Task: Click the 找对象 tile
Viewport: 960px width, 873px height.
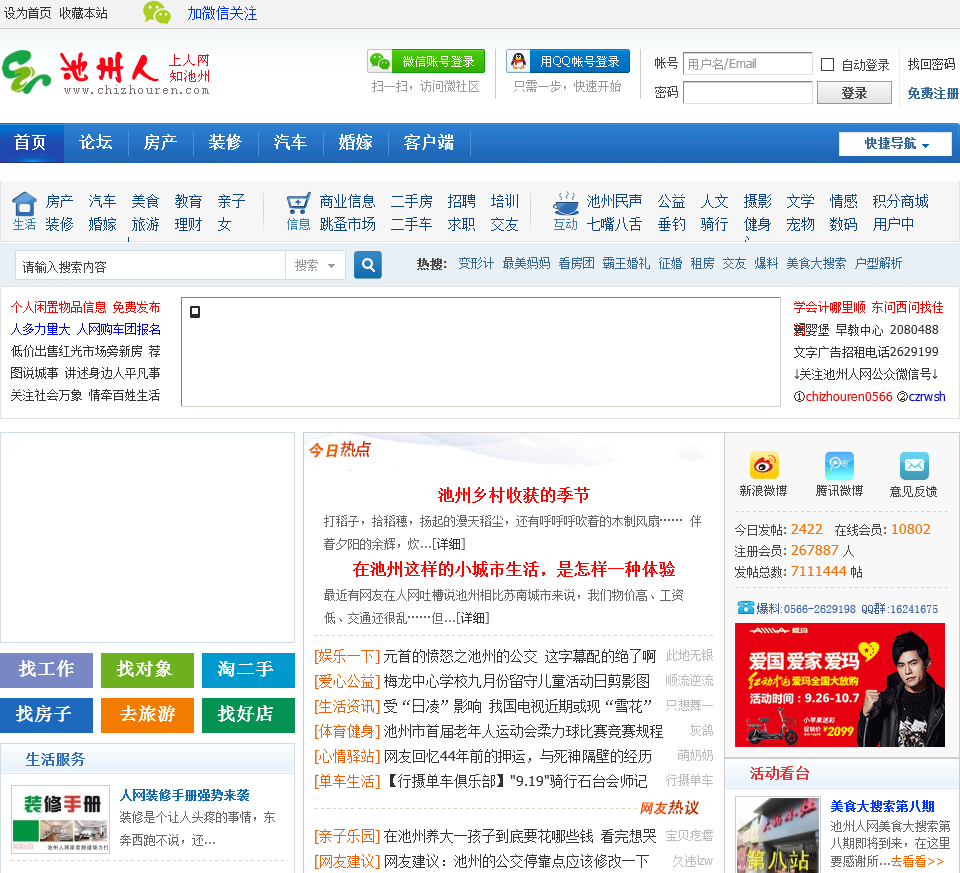Action: click(147, 670)
